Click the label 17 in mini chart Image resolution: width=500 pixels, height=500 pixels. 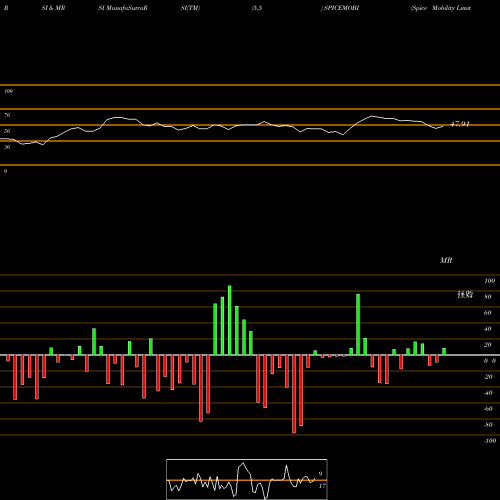322,486
